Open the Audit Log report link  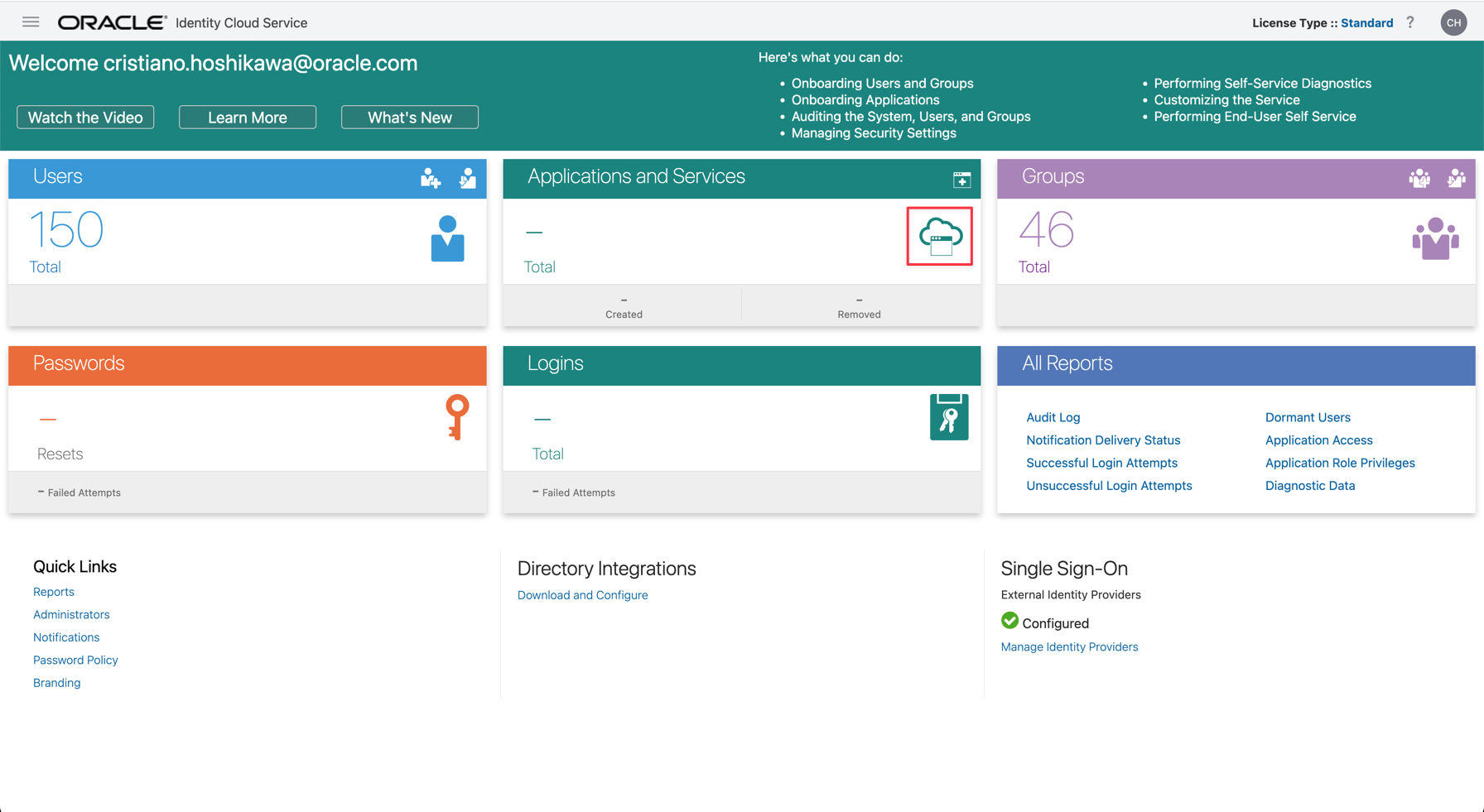point(1053,417)
